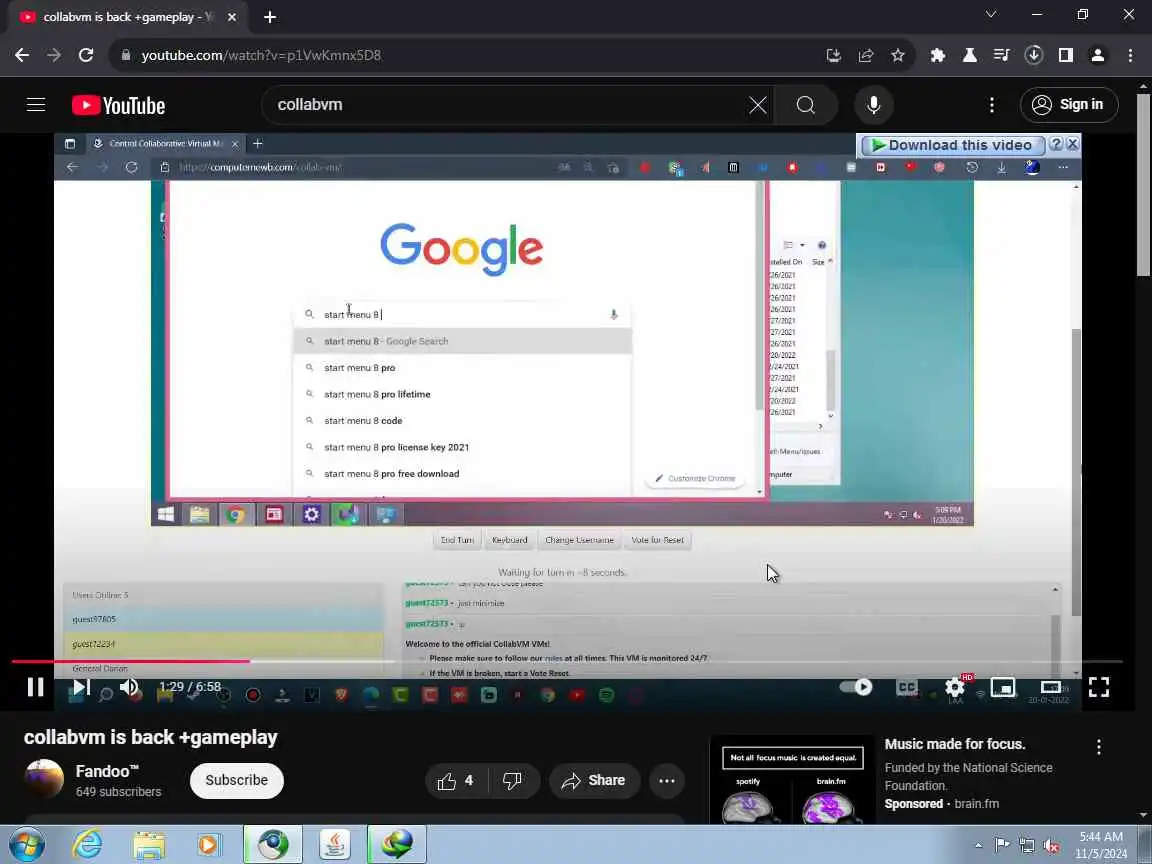
Task: Open Windows Start orb
Action: [27, 844]
